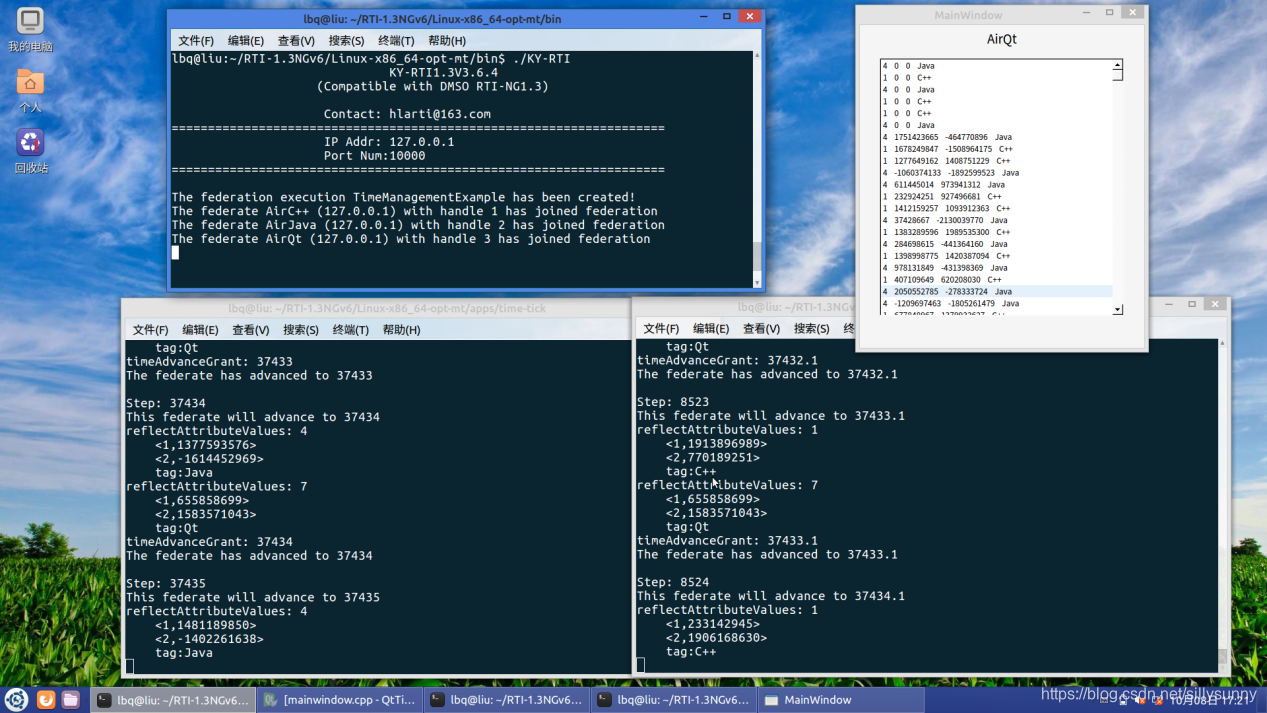Screen dimensions: 1267x713
Task: Open 搜索(S) menu in the time-tick terminal
Action: tap(300, 330)
